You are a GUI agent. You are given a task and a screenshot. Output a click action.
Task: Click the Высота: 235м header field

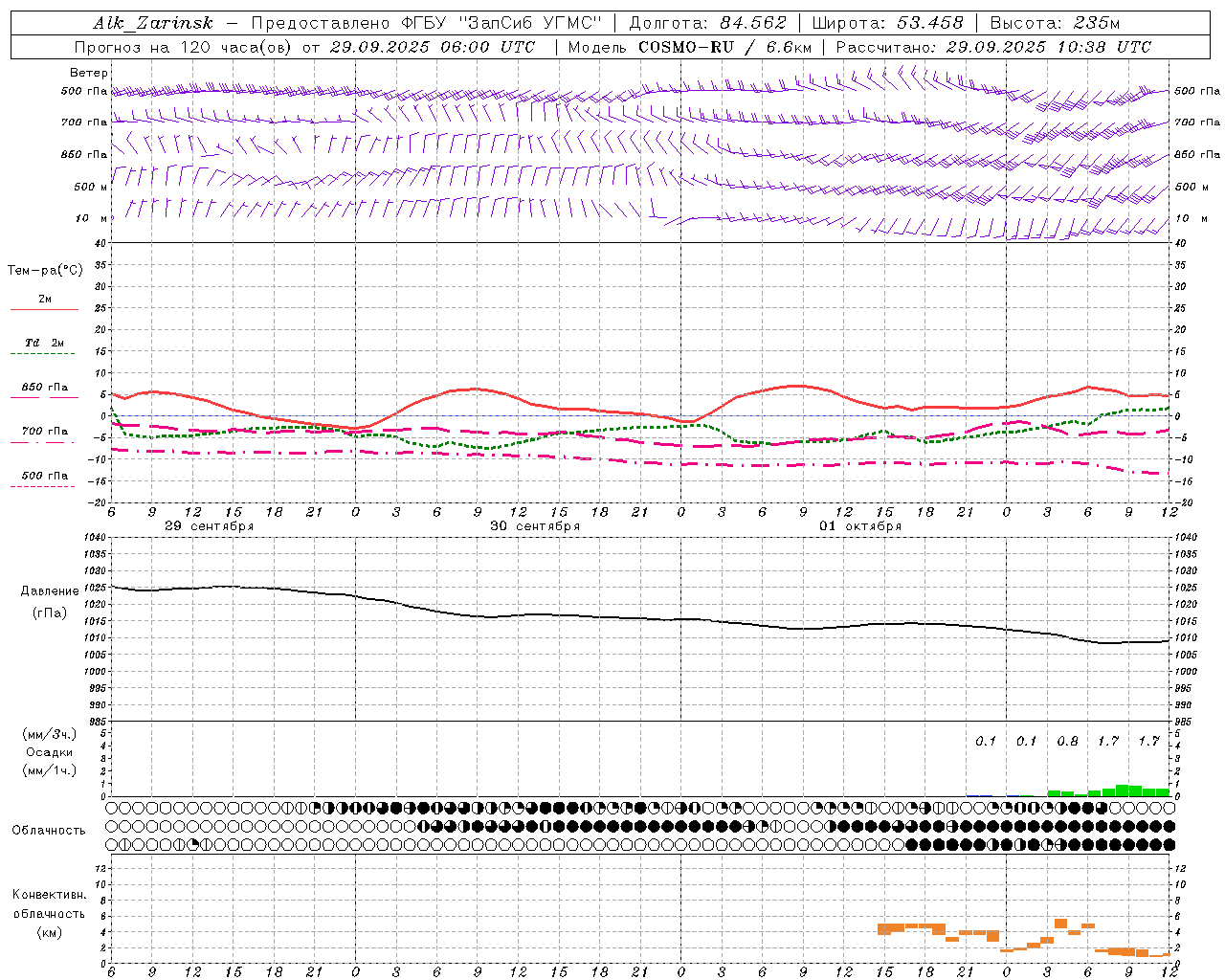click(x=1055, y=23)
